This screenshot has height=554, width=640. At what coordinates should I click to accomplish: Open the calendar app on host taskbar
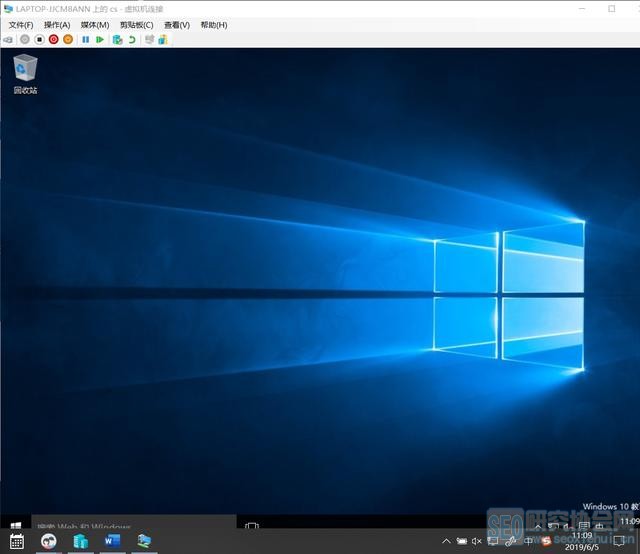tap(17, 541)
